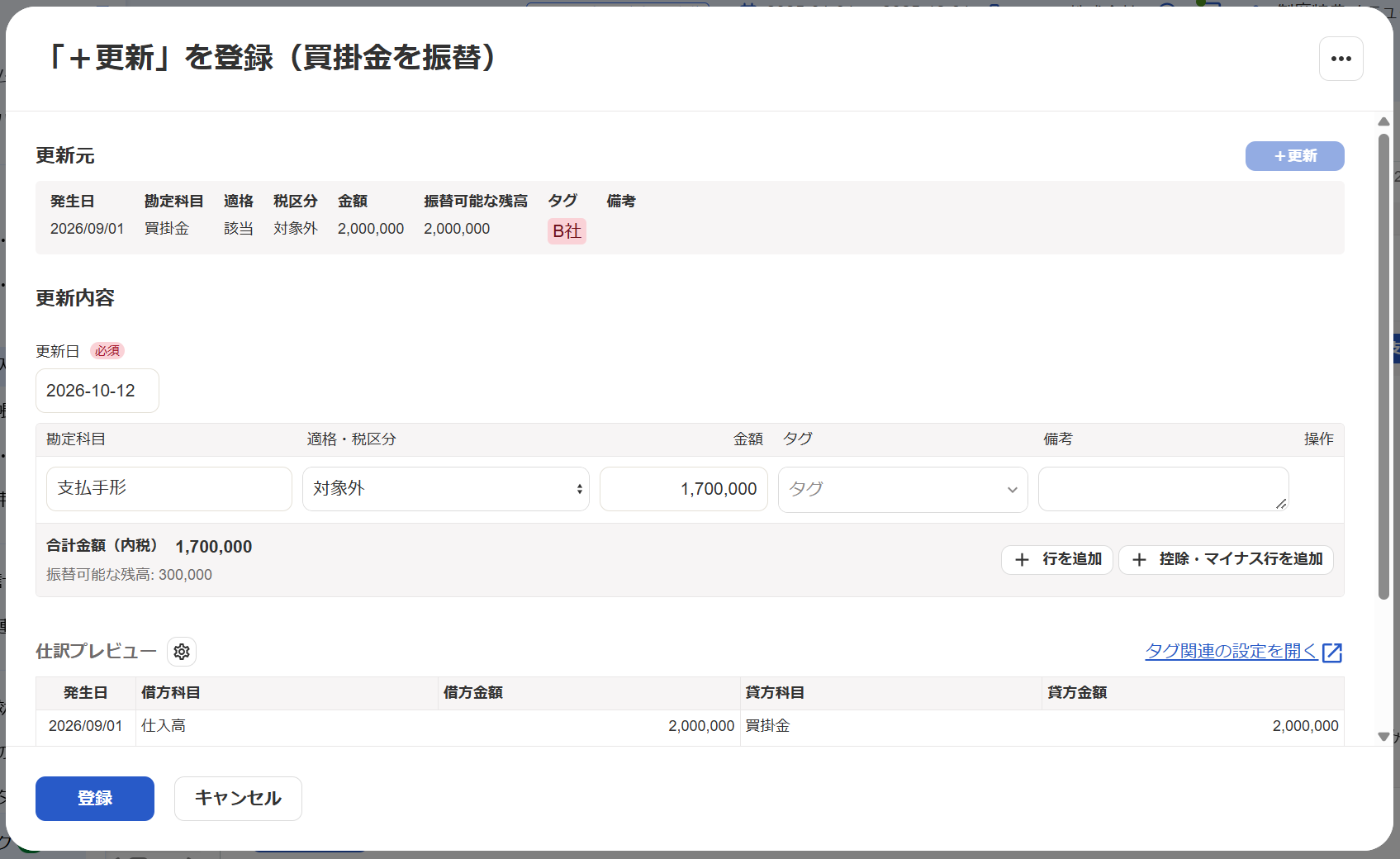Click the scrollbar down arrow

coord(1383,737)
